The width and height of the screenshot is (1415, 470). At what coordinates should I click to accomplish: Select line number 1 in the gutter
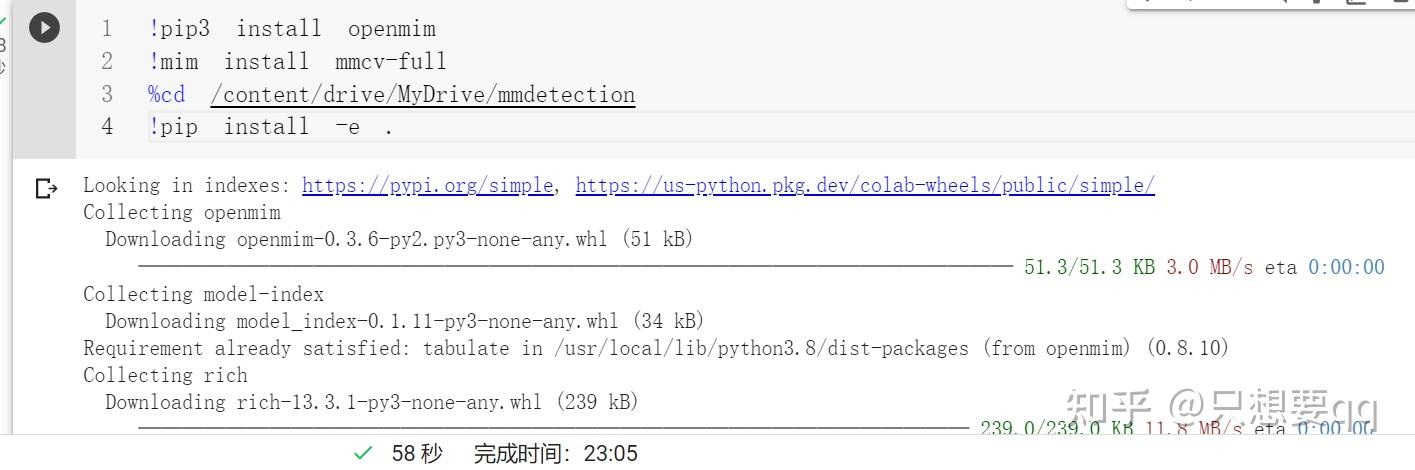(x=107, y=29)
